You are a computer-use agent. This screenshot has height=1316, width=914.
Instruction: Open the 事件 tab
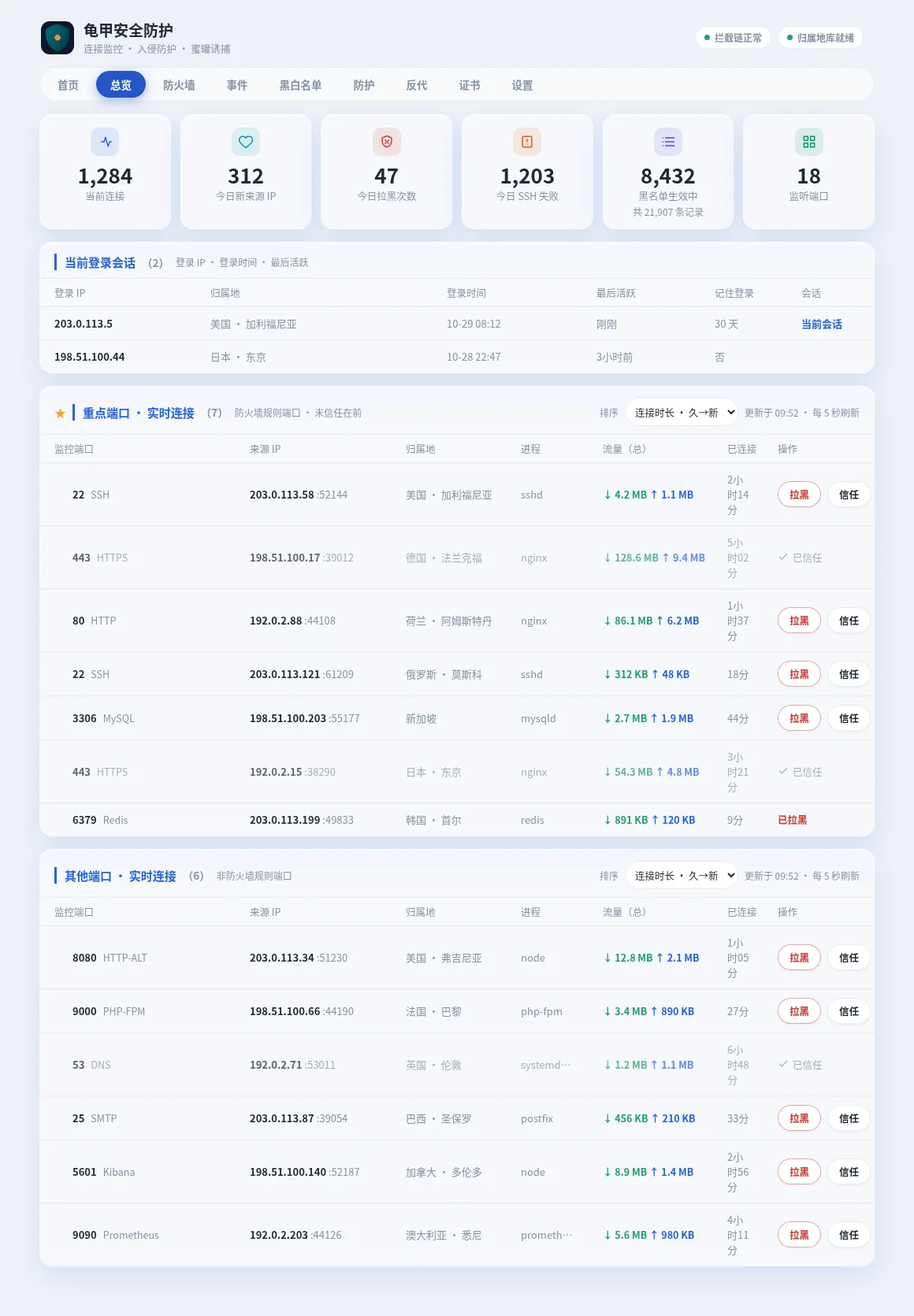[x=237, y=85]
